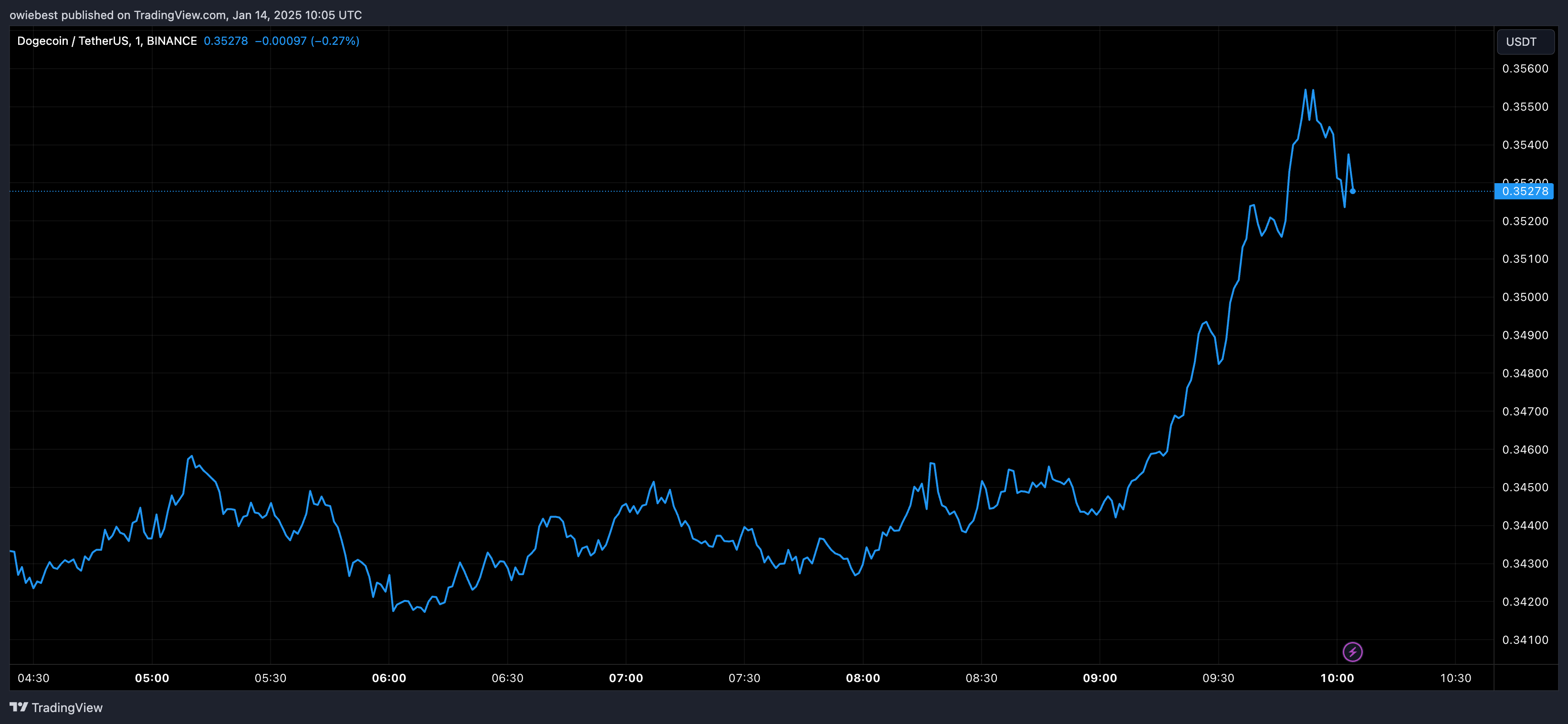Click the TradingView footer text

pos(67,708)
